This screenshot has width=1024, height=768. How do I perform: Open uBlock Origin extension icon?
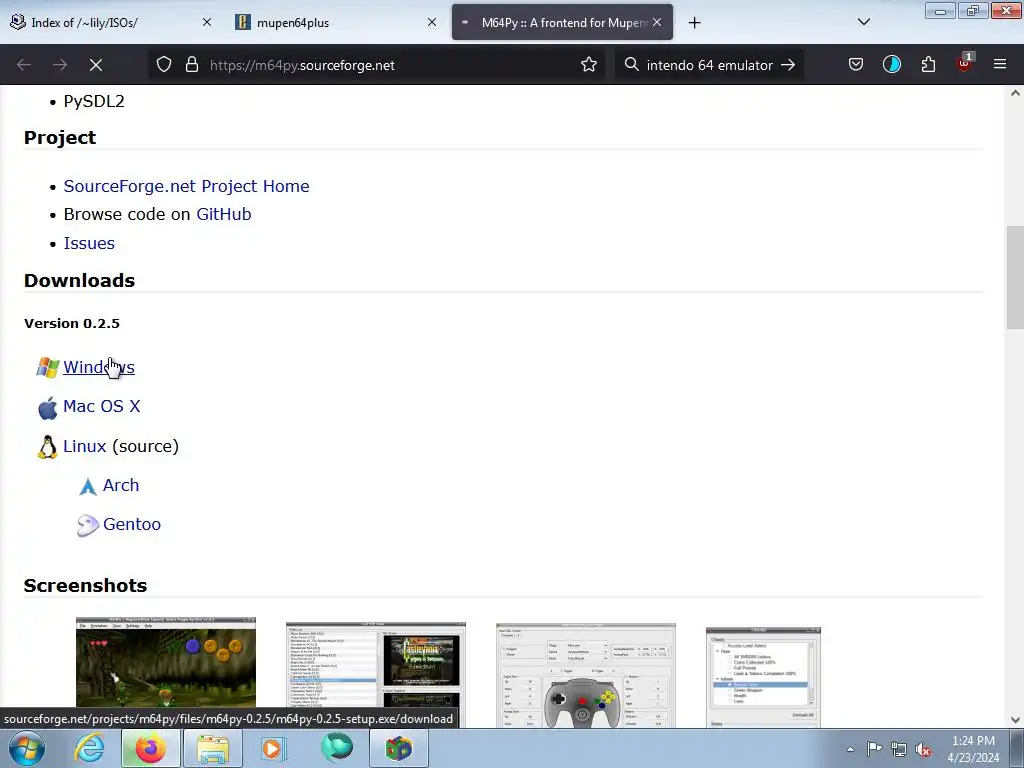click(x=965, y=63)
